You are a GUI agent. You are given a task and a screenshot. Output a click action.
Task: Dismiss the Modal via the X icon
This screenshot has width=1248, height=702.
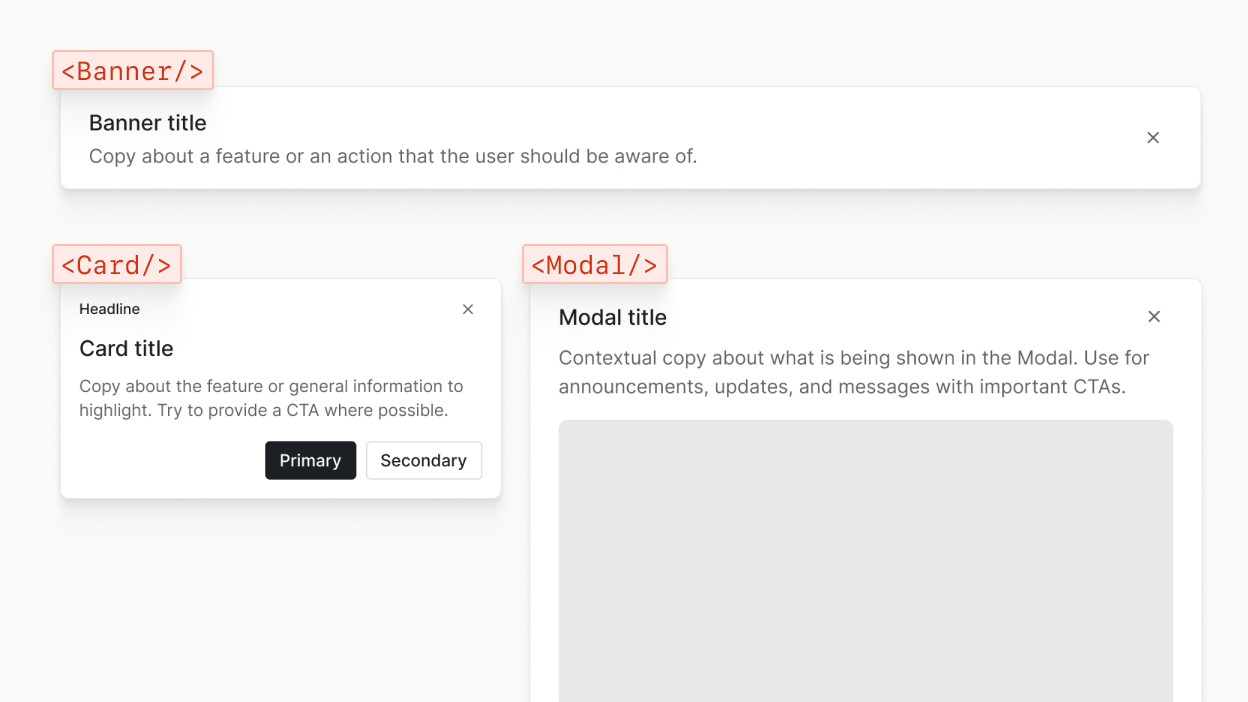1154,316
